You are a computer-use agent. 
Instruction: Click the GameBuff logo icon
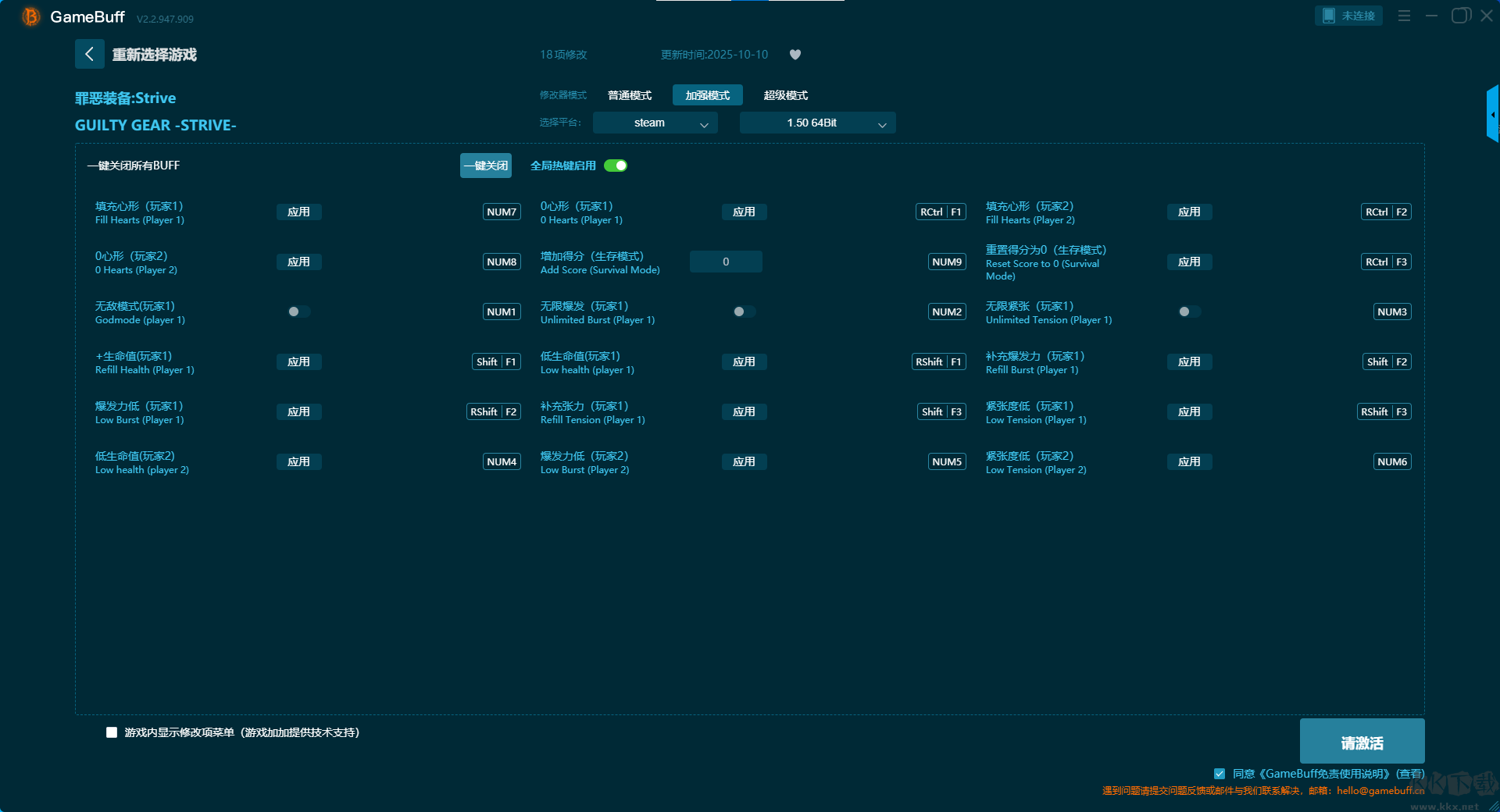pyautogui.click(x=30, y=16)
